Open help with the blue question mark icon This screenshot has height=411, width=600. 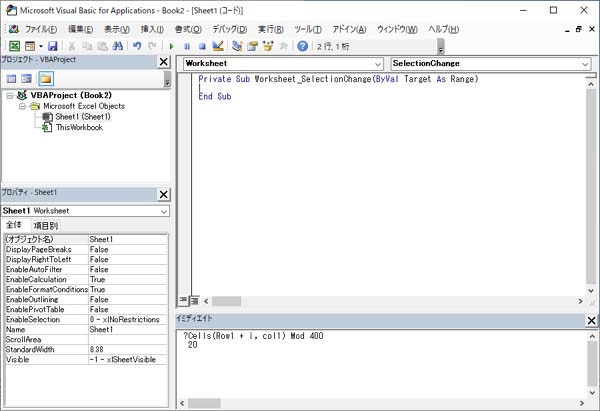(x=302, y=46)
